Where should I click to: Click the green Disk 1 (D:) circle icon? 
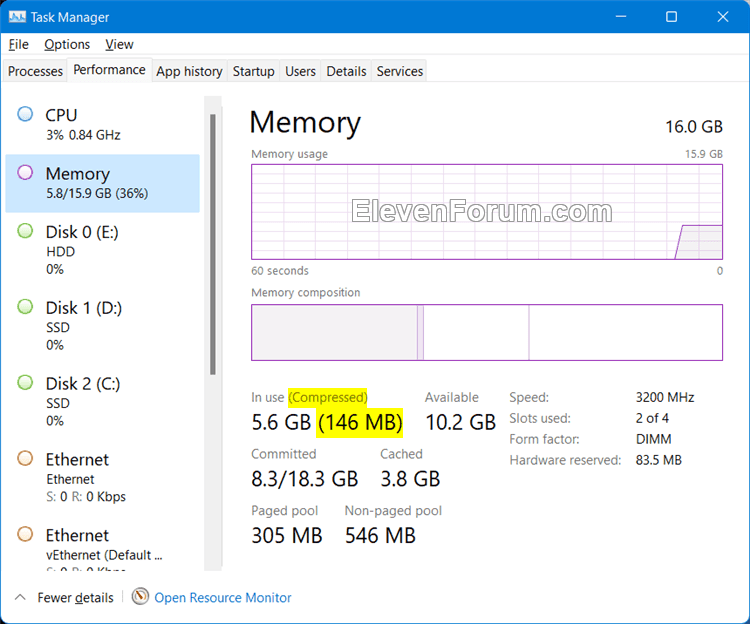(25, 307)
